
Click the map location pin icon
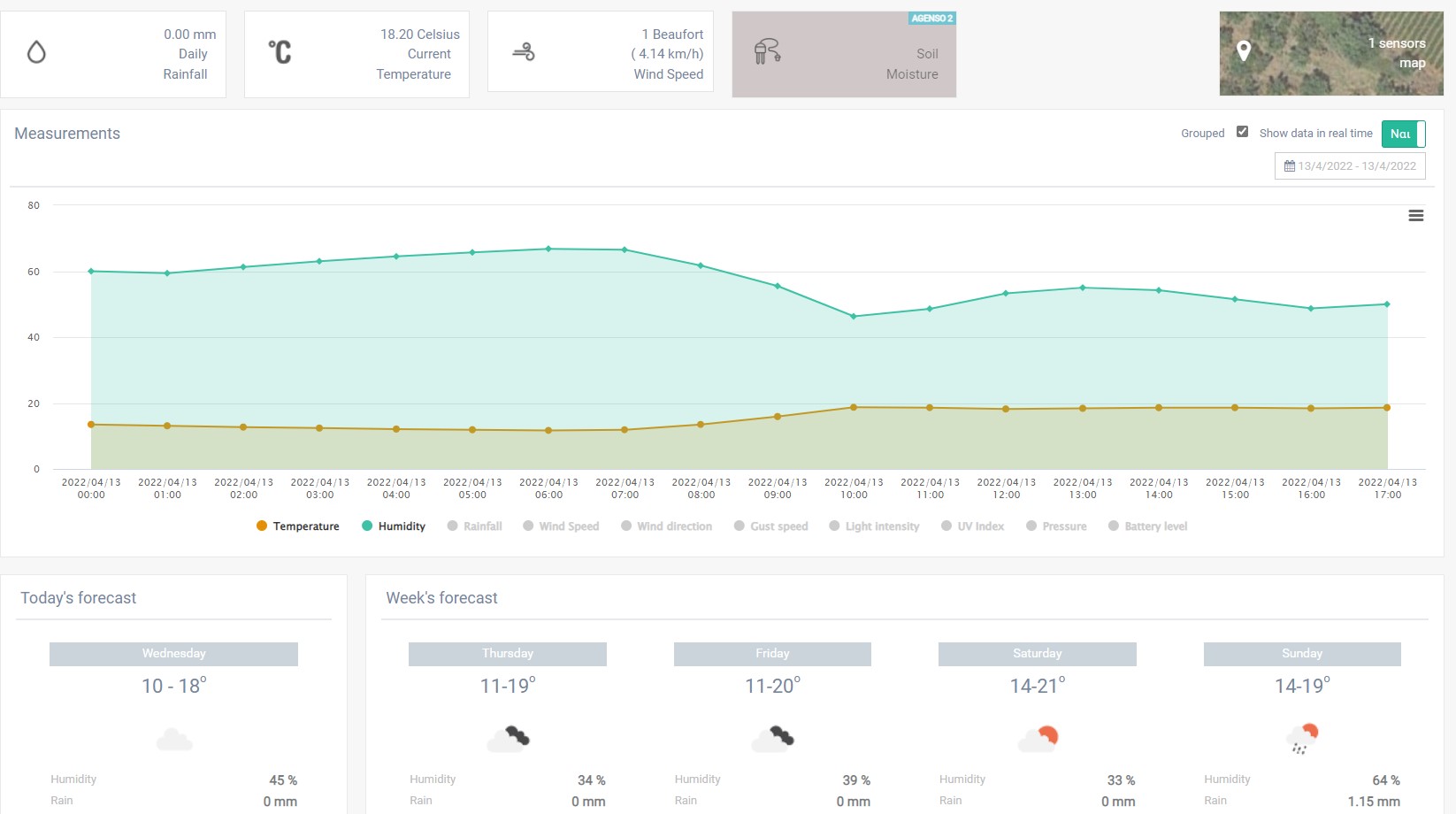(x=1244, y=51)
